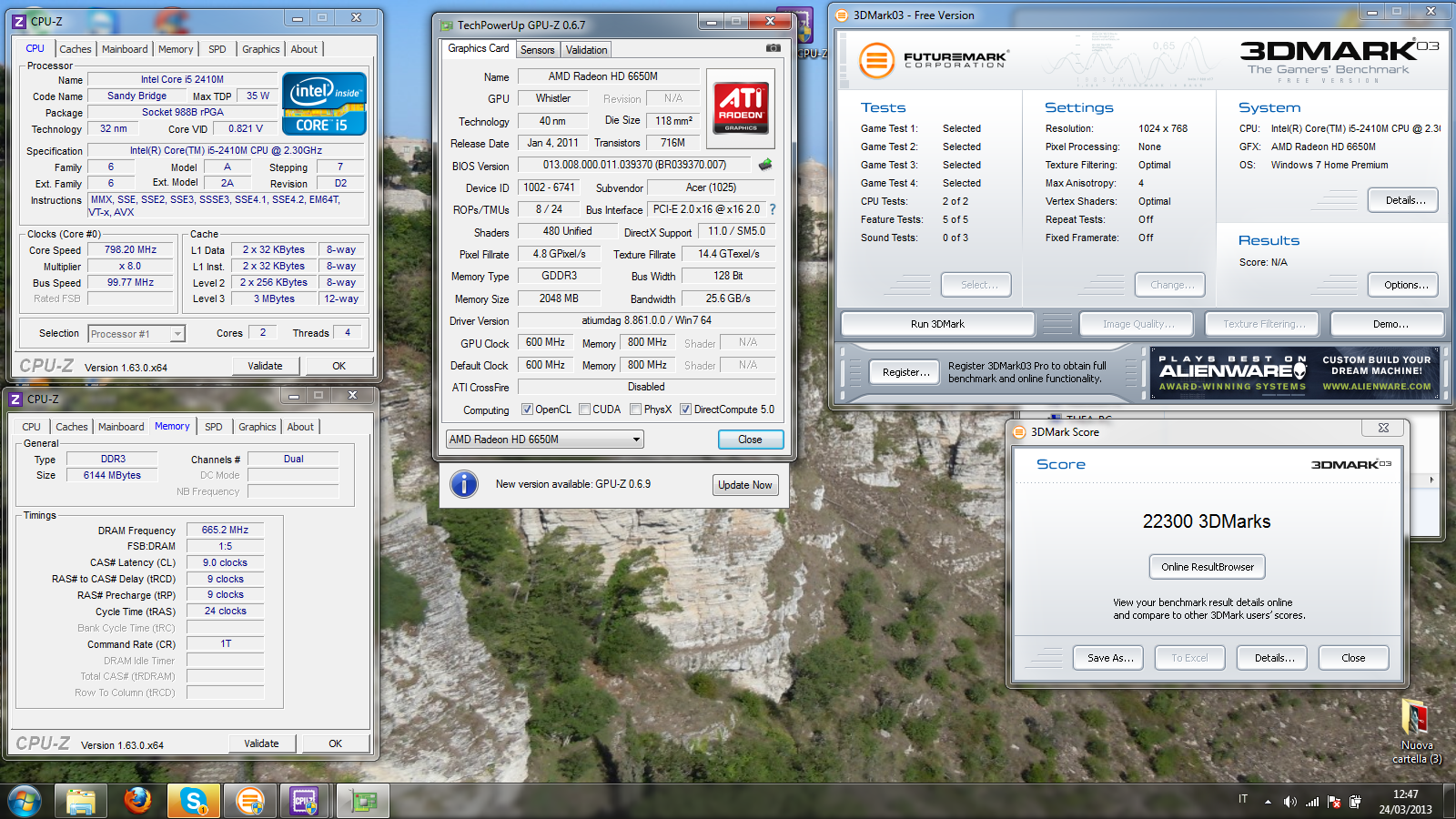The width and height of the screenshot is (1456, 819).
Task: Select Graphics tab in lower CPU-Z window
Action: pos(258,427)
